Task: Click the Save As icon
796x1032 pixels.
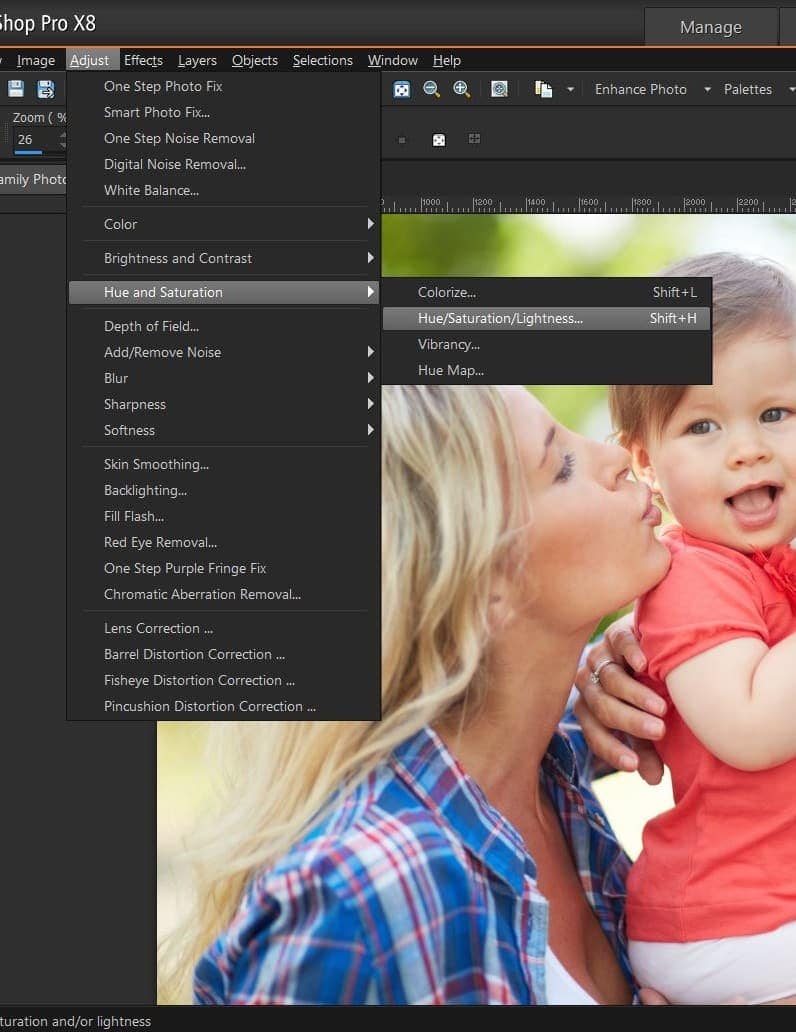Action: tap(45, 89)
